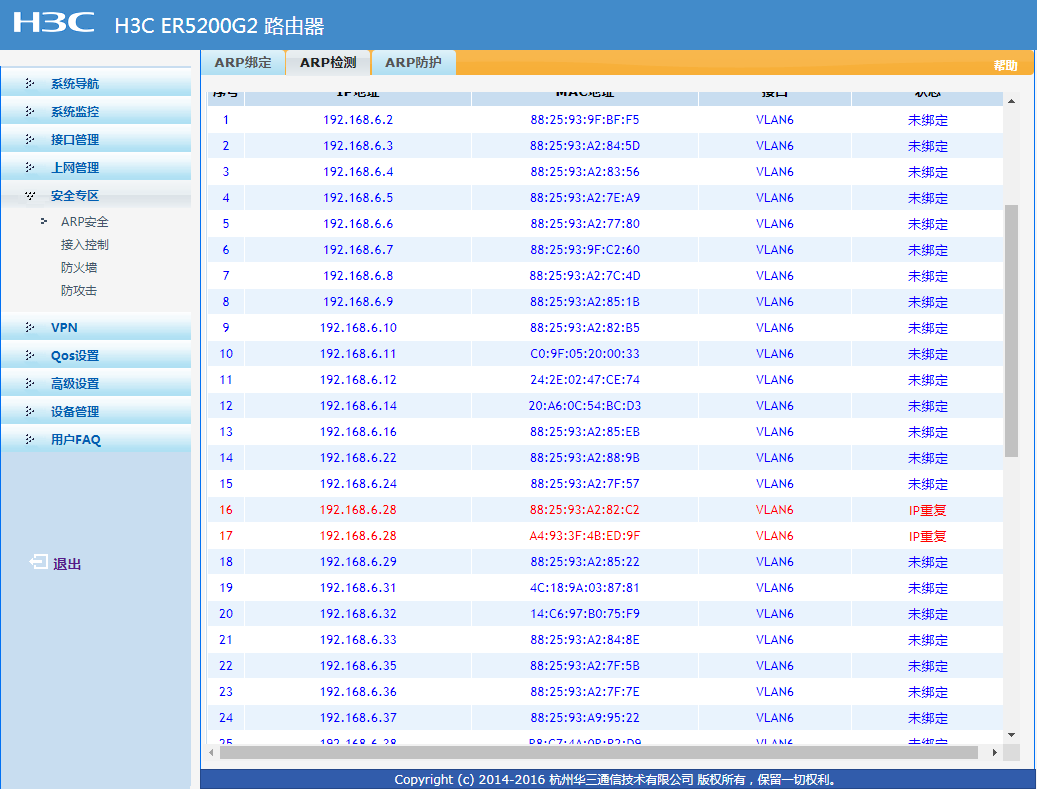The width and height of the screenshot is (1037, 789).
Task: Click 退出 to log out
Action: pyautogui.click(x=67, y=563)
